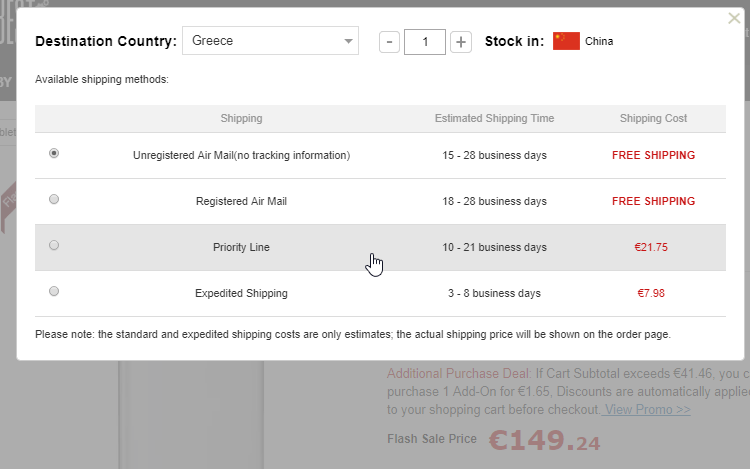Select Priority Line radio button
The height and width of the screenshot is (469, 750).
click(x=54, y=245)
